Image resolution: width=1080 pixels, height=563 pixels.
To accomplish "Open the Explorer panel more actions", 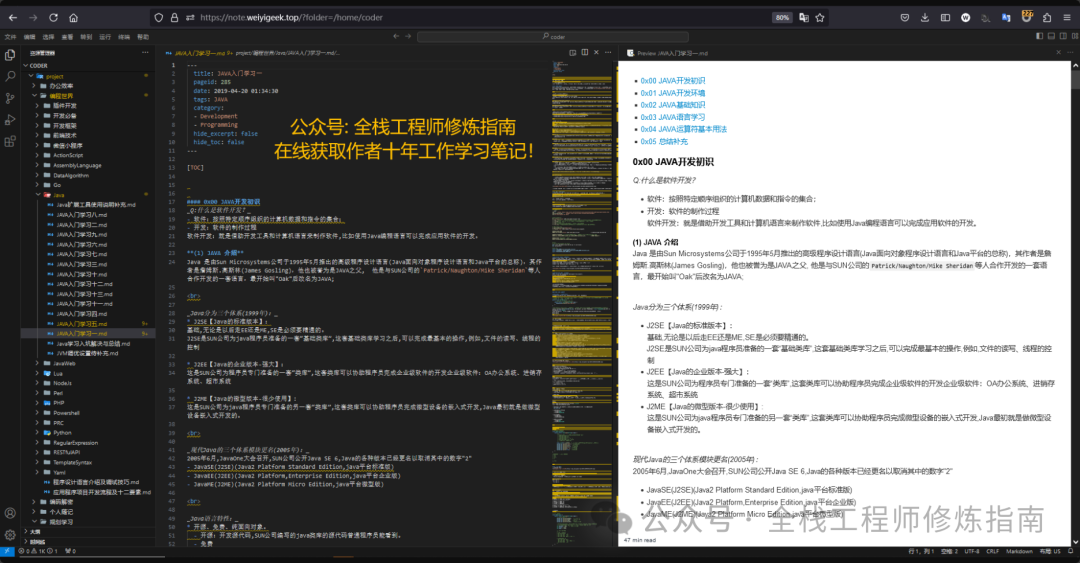I will pyautogui.click(x=145, y=53).
